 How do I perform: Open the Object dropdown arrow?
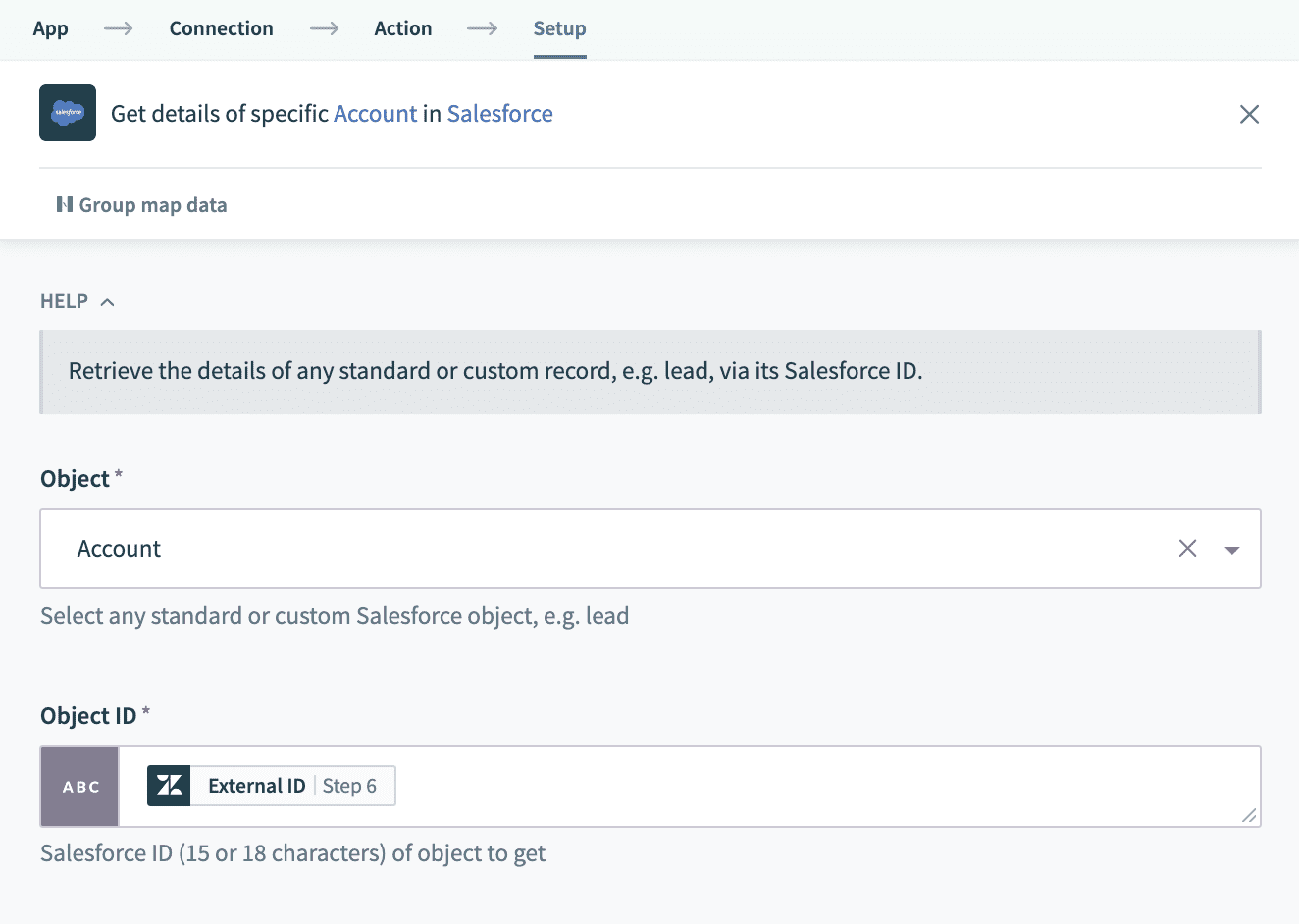coord(1232,550)
